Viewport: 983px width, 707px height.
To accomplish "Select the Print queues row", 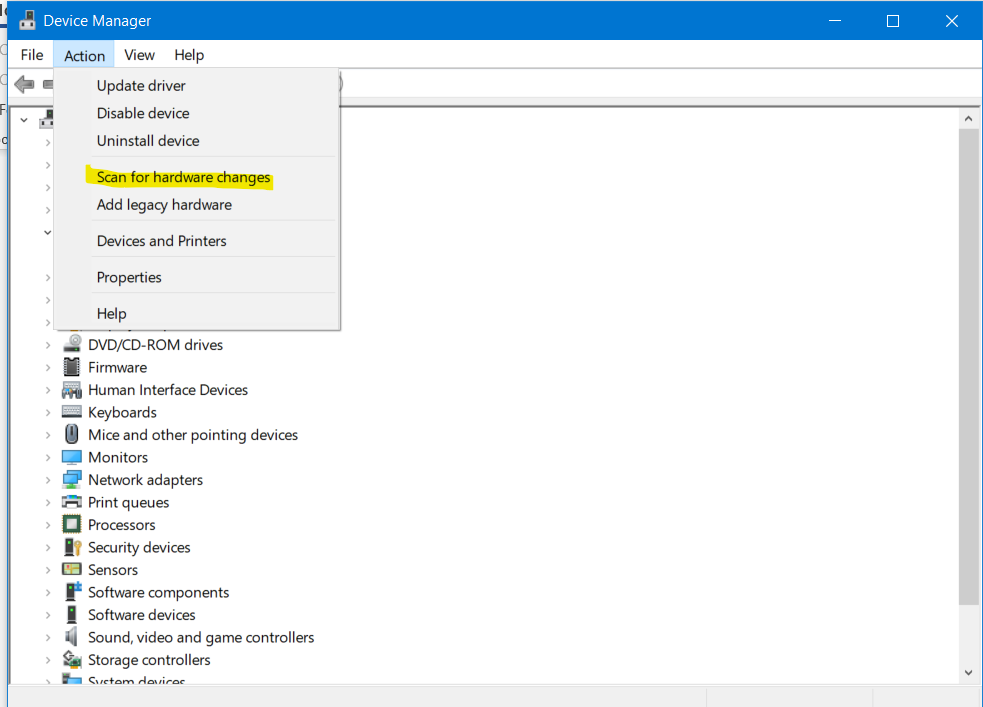I will [129, 503].
